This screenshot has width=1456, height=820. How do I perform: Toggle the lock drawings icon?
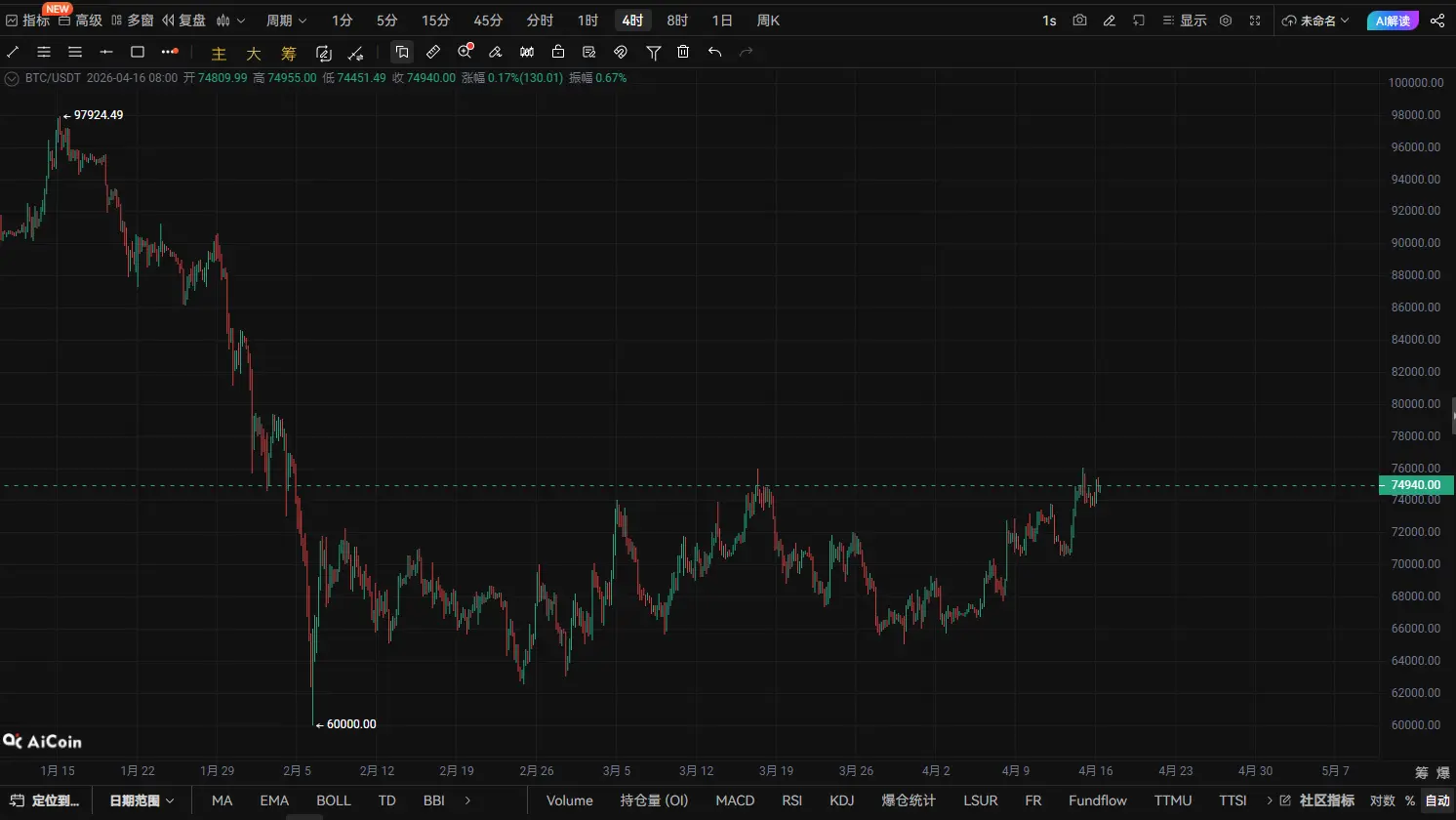558,52
